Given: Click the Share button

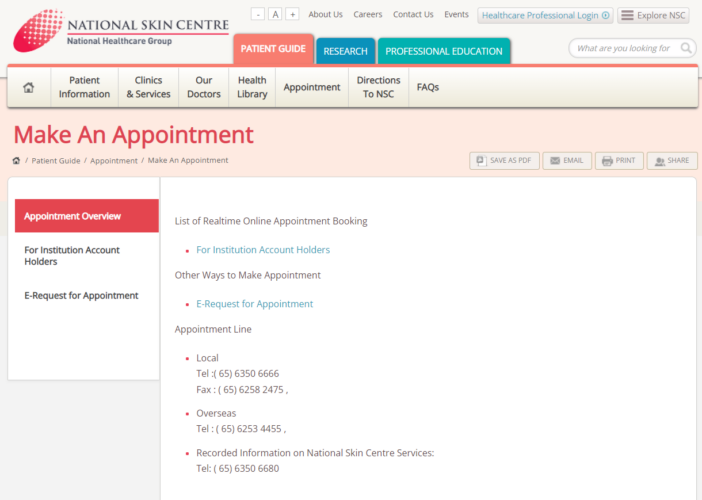Looking at the screenshot, I should click(x=672, y=161).
